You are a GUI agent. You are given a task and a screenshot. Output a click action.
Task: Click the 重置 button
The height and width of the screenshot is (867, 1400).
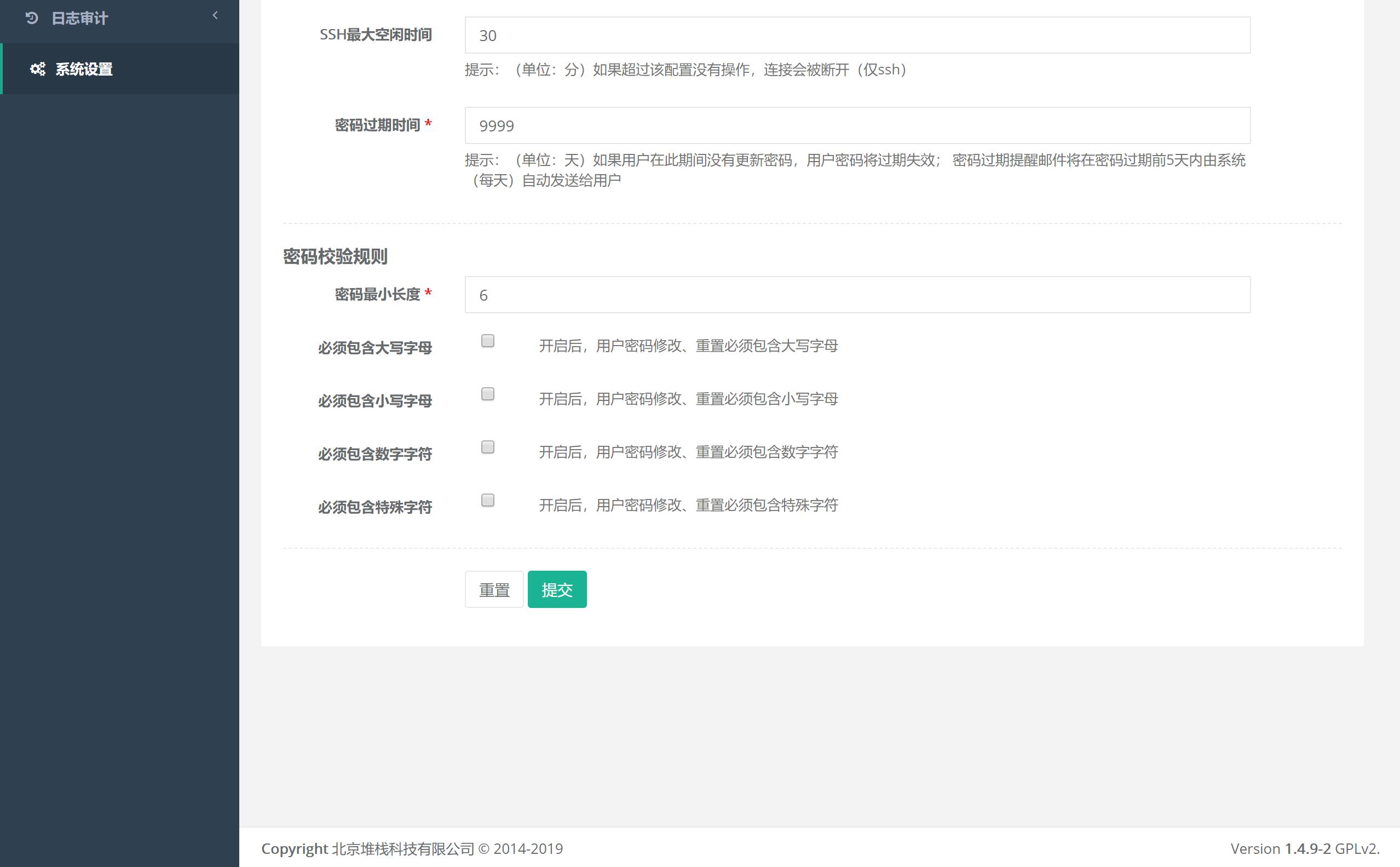(x=494, y=589)
